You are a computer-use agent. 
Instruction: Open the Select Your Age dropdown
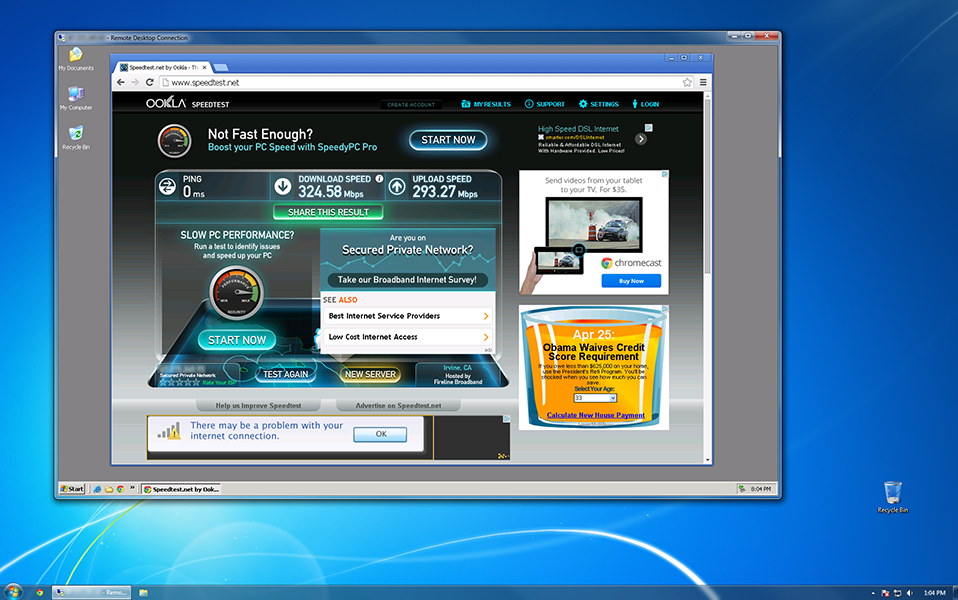(595, 398)
